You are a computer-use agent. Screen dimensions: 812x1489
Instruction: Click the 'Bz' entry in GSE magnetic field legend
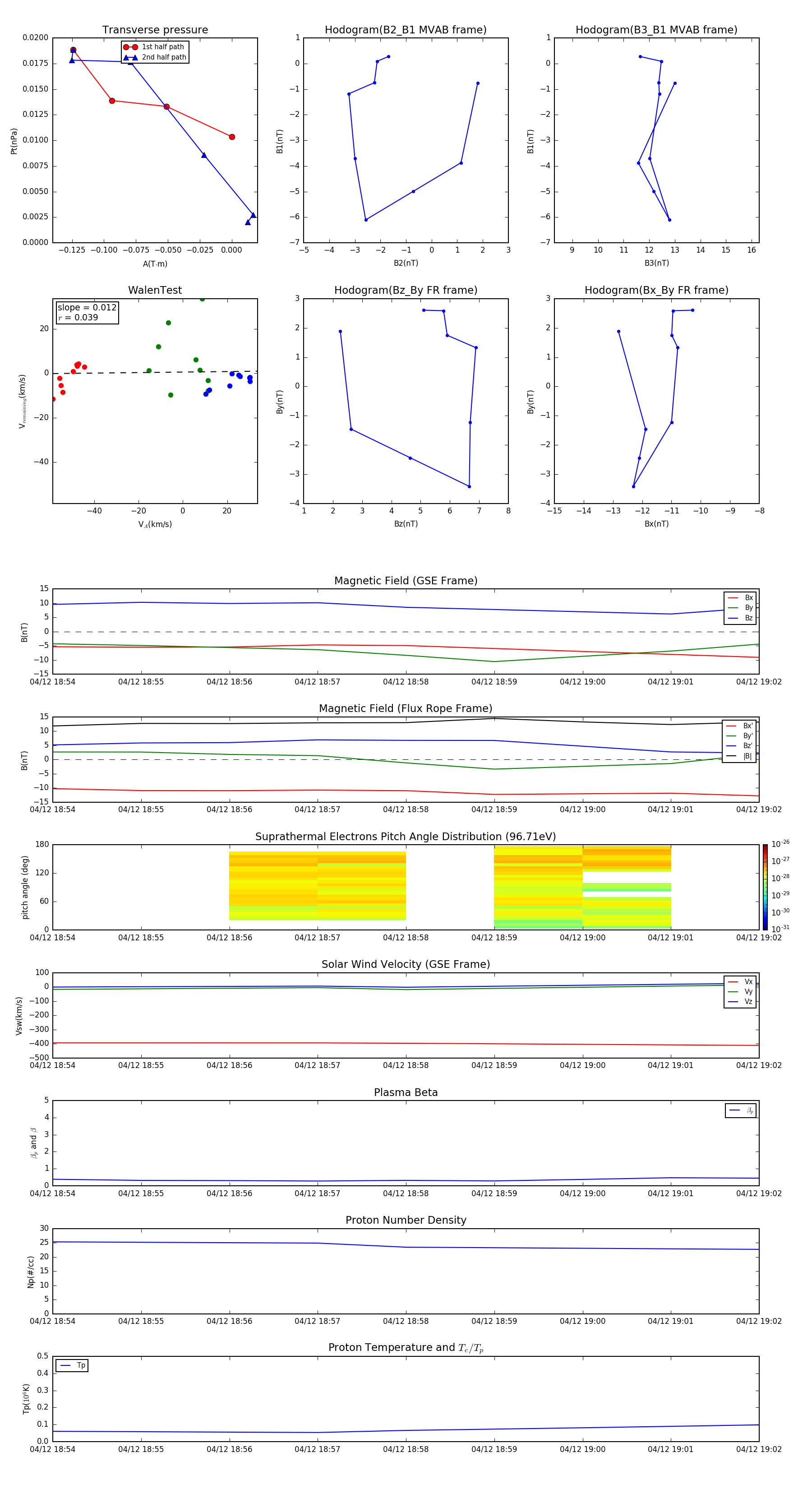coord(740,618)
